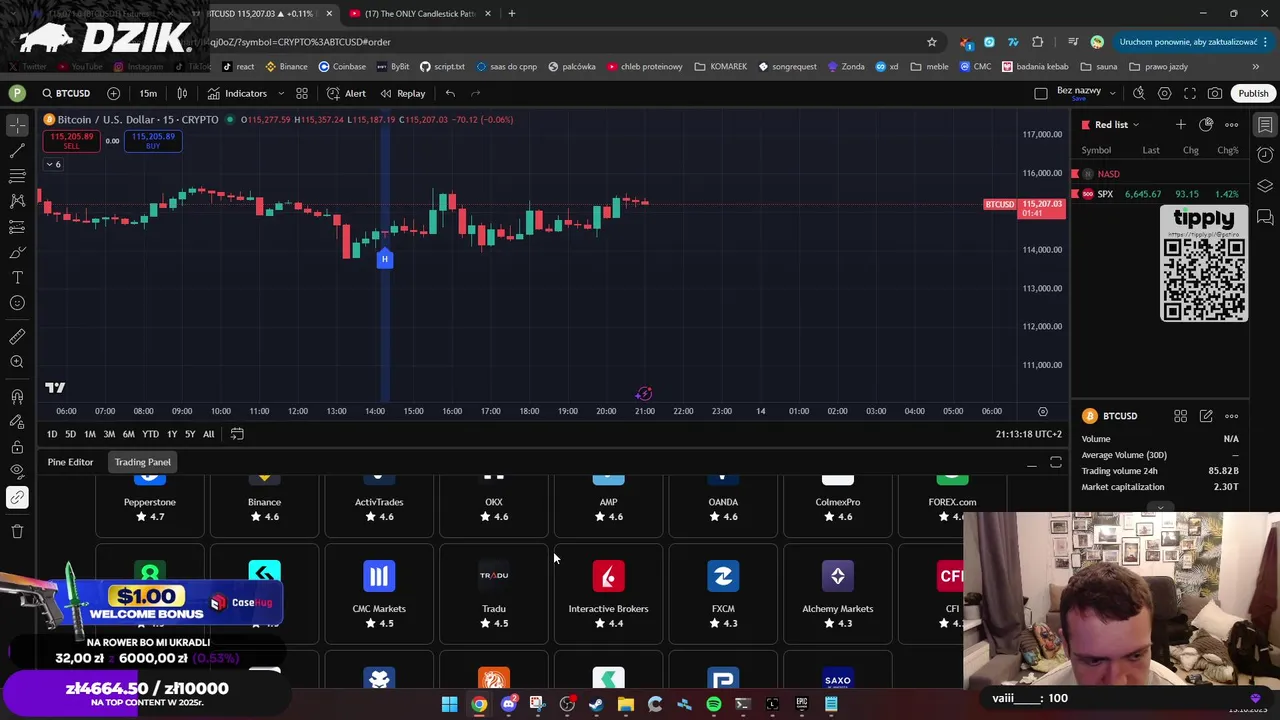Screen dimensions: 1280x720
Task: Select the brush drawing tool
Action: click(x=17, y=252)
